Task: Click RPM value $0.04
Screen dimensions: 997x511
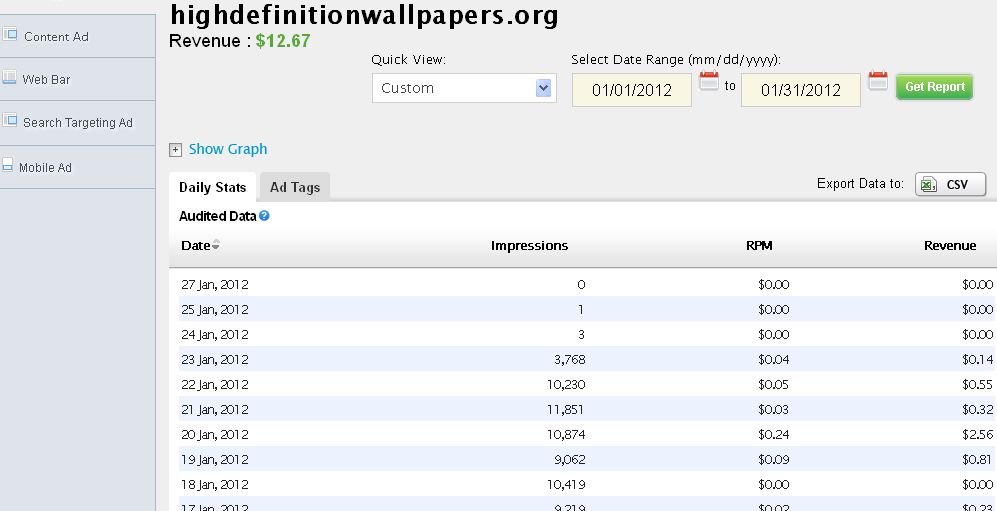Action: coord(774,360)
